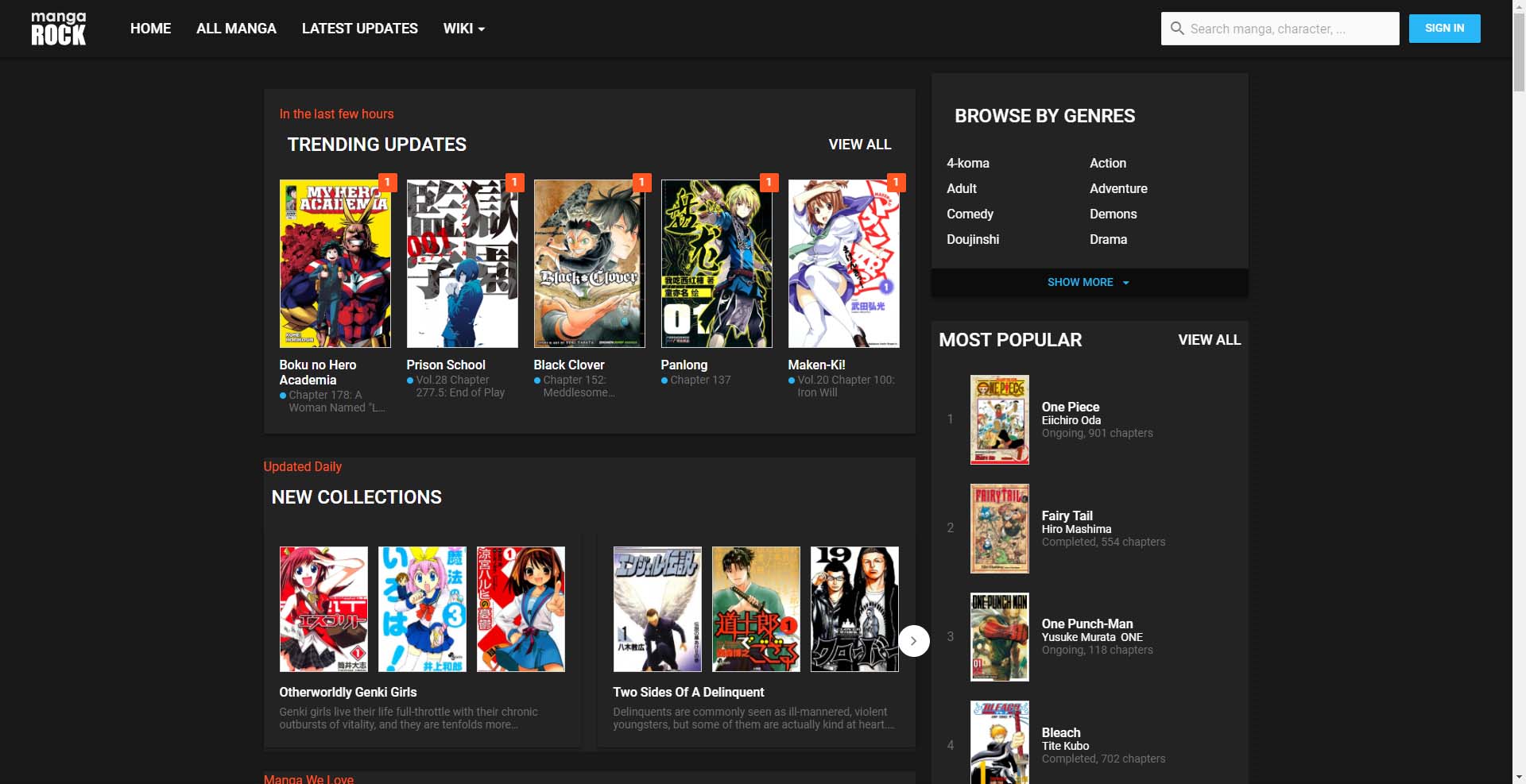The width and height of the screenshot is (1526, 784).
Task: Click the One Punch-Man title
Action: coord(1087,624)
